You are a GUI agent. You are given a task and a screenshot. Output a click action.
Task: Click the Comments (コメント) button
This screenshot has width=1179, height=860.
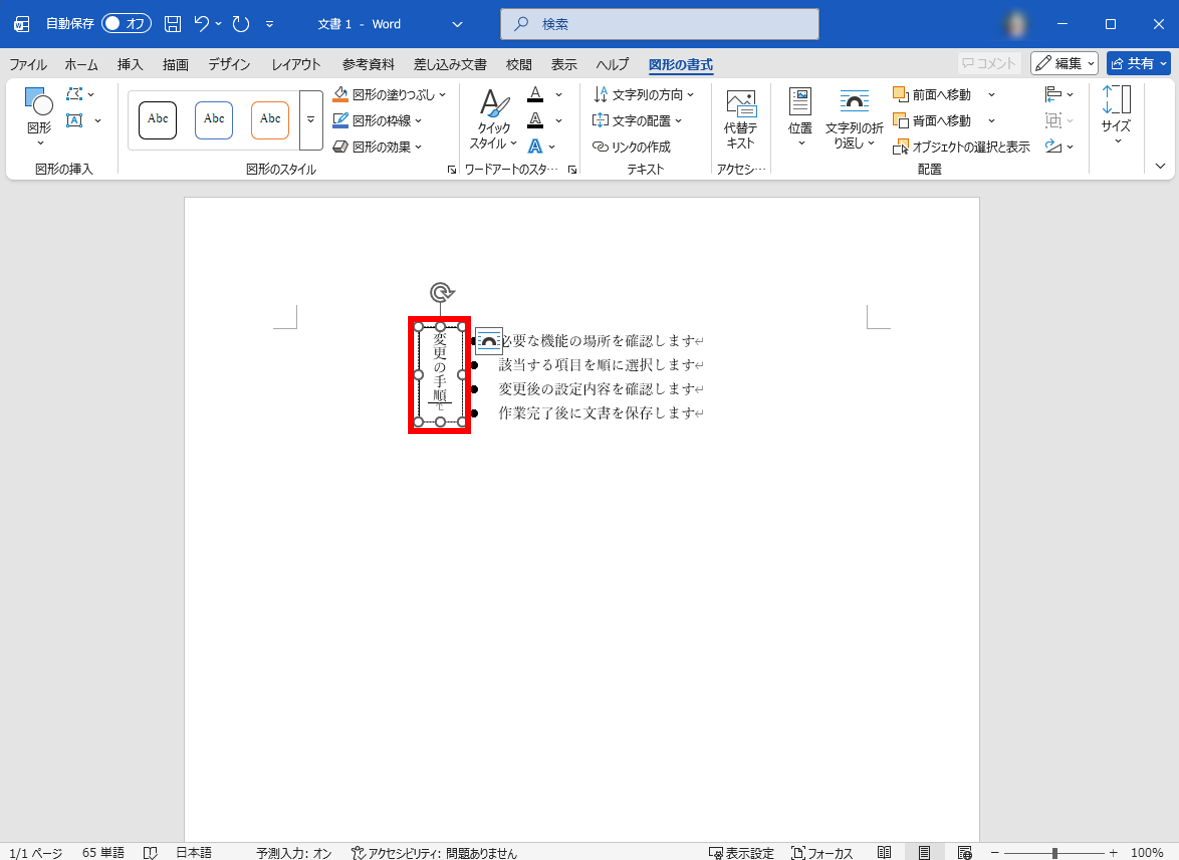point(988,64)
